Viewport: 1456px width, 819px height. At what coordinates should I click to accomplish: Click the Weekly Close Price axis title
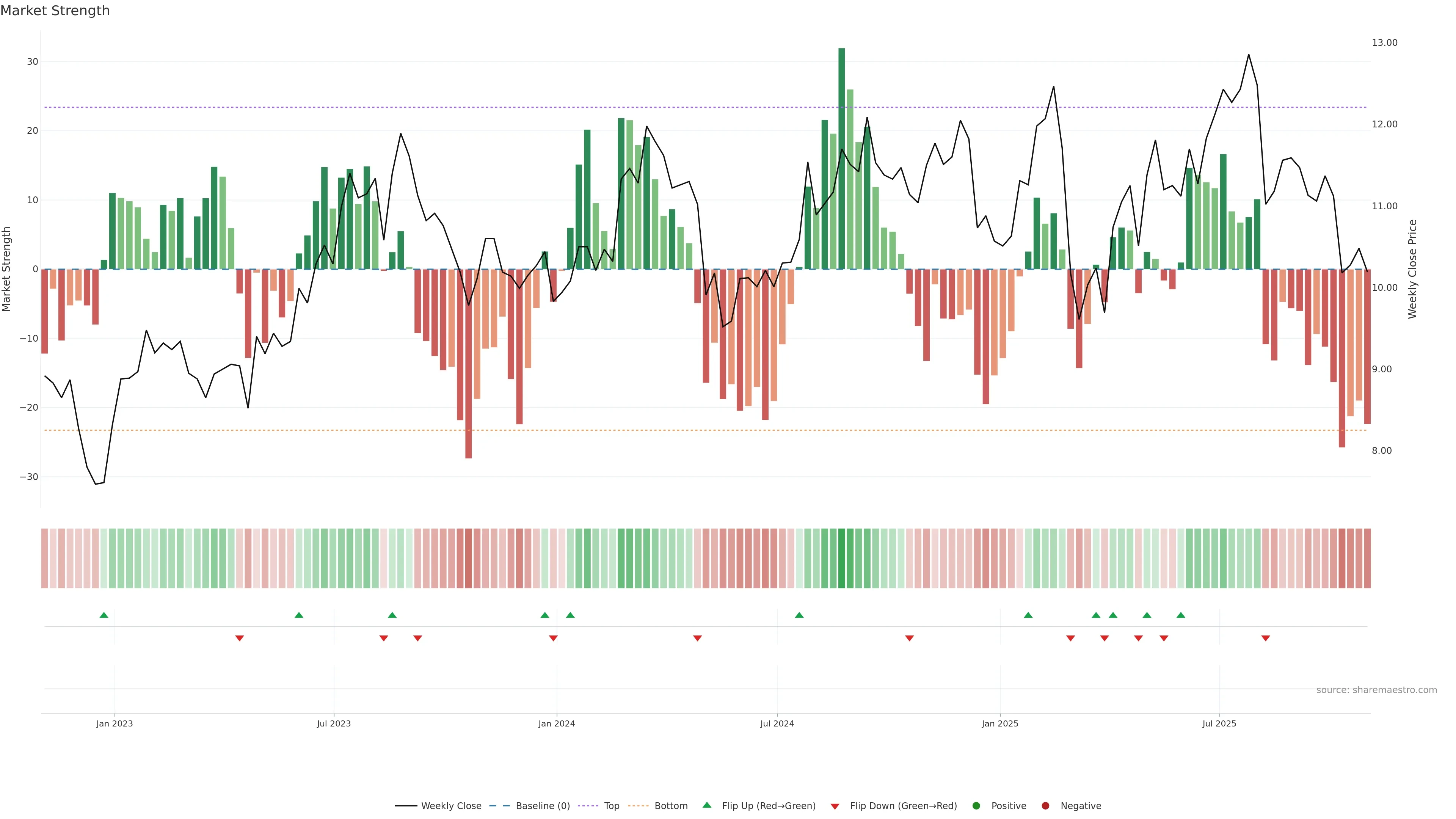[x=1412, y=269]
